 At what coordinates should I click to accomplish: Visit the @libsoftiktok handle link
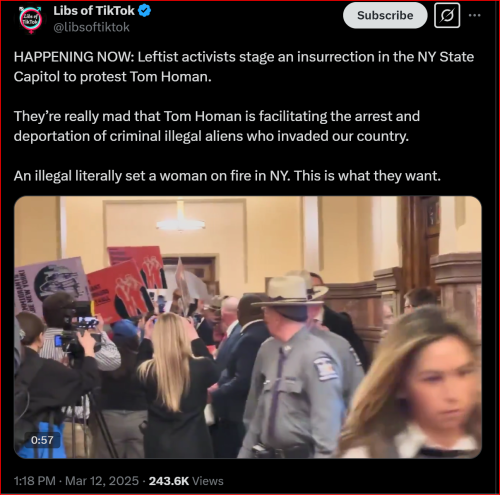click(x=91, y=27)
